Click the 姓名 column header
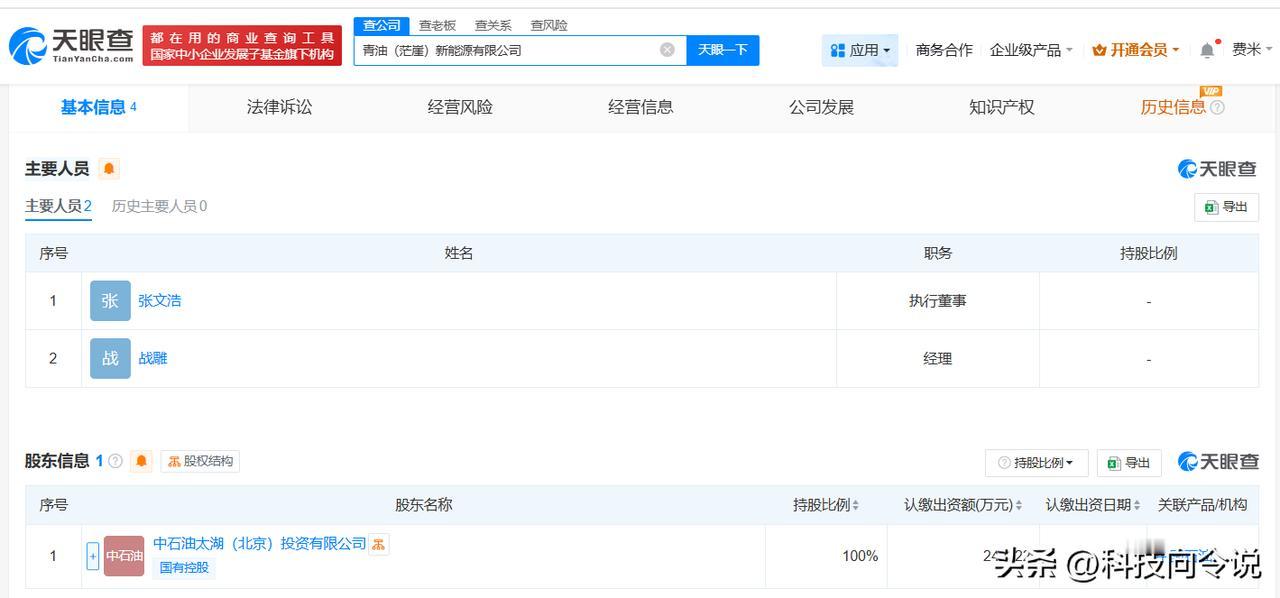Image resolution: width=1280 pixels, height=598 pixels. (x=459, y=254)
